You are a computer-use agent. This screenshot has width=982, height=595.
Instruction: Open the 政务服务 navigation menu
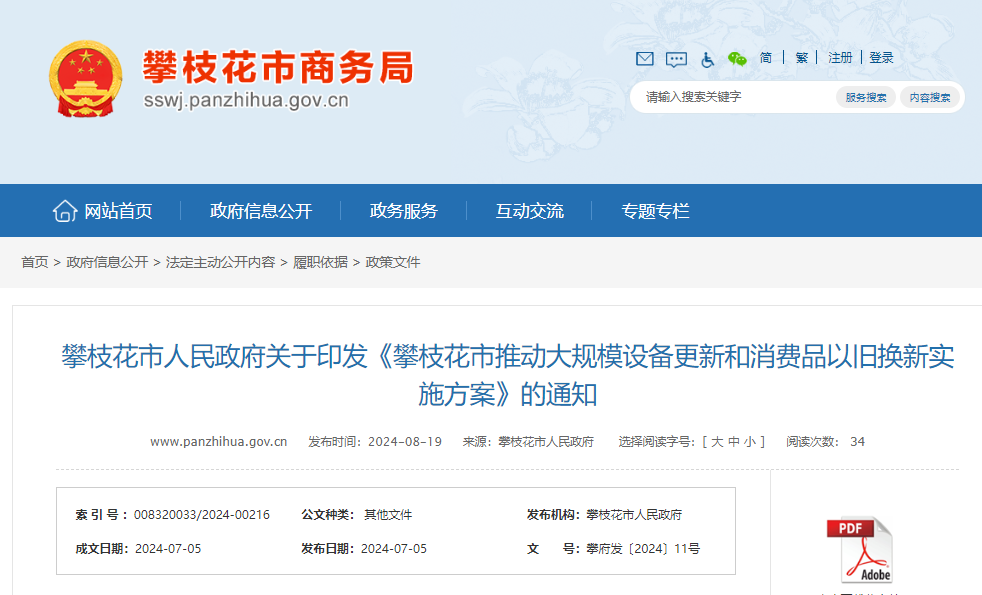(x=404, y=211)
